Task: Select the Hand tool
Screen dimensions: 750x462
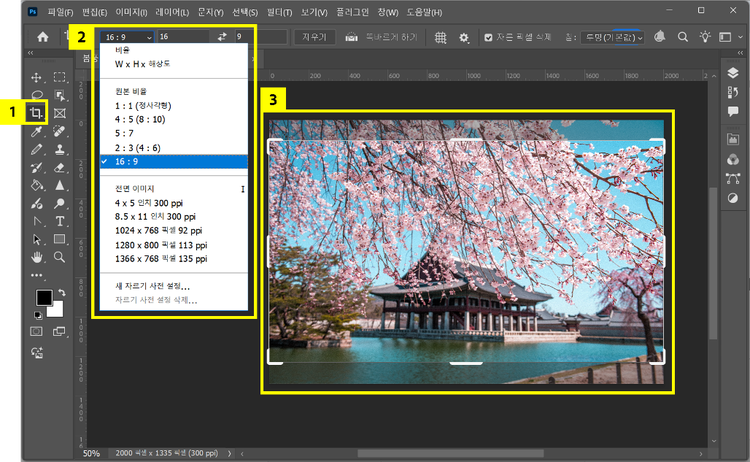Action: click(37, 257)
